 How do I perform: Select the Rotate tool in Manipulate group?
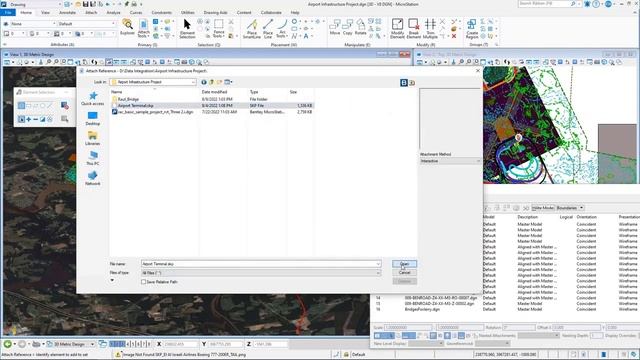pyautogui.click(x=360, y=27)
